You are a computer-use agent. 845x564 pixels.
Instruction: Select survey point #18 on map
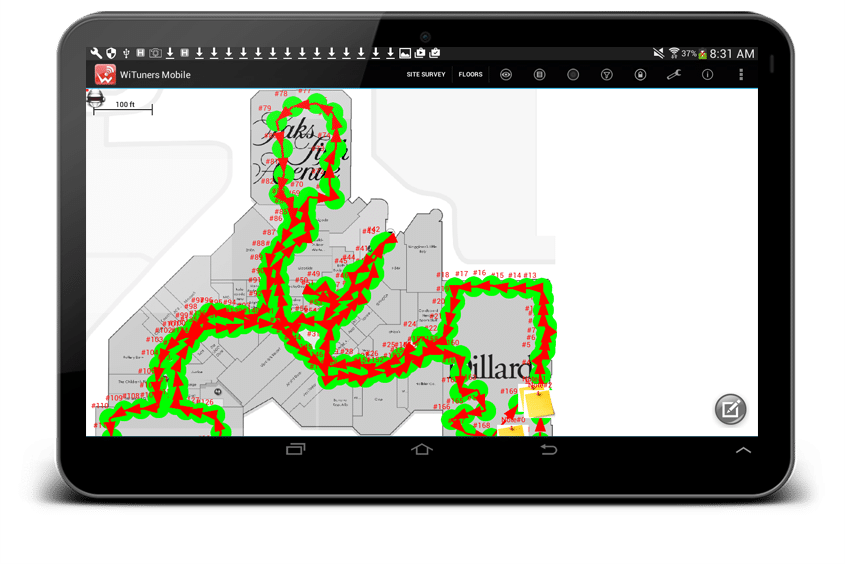442,275
